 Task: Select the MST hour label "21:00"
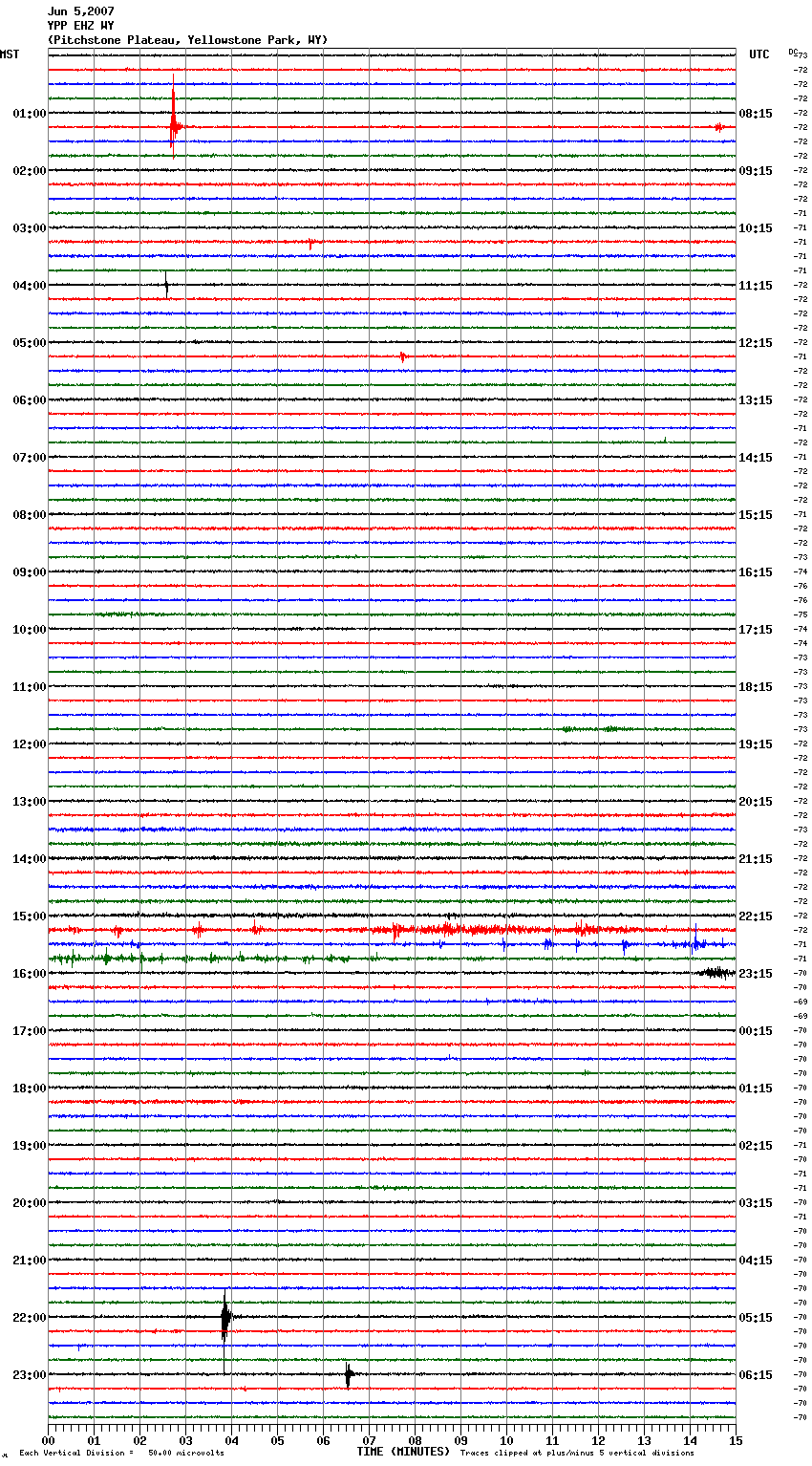pyautogui.click(x=29, y=1260)
